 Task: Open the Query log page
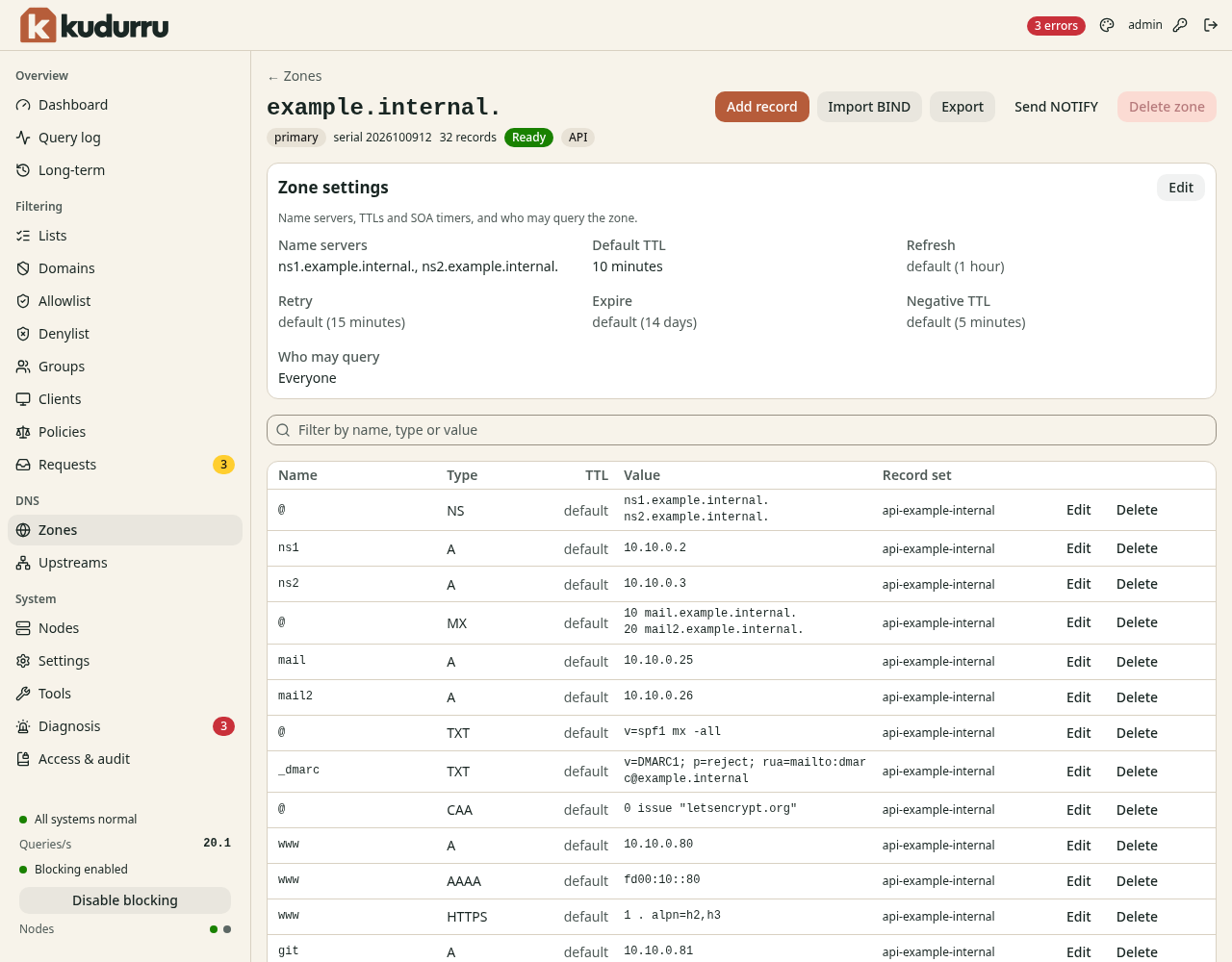125,138
